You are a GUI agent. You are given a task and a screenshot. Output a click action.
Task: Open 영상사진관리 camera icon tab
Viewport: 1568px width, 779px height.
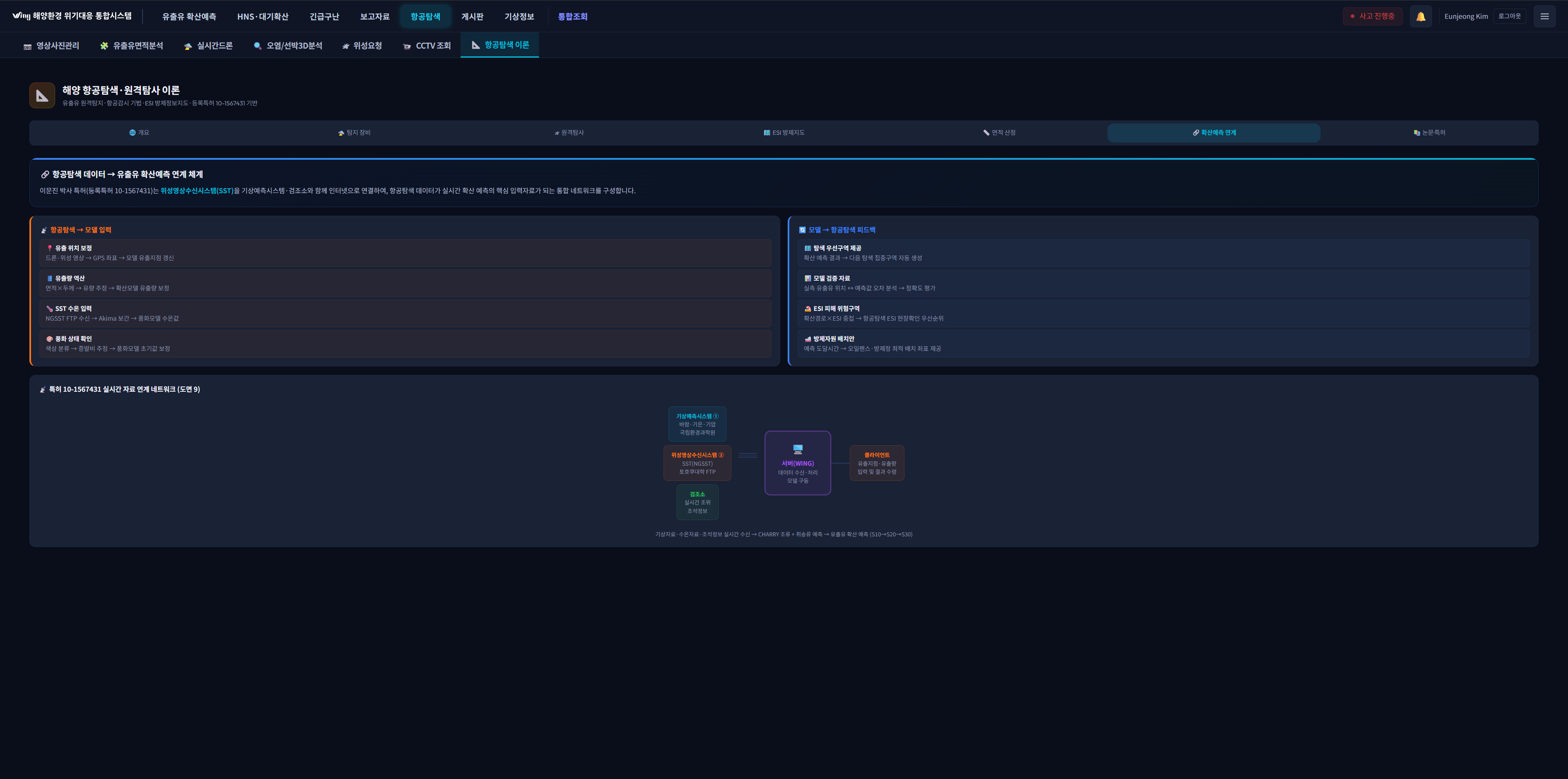(x=51, y=46)
